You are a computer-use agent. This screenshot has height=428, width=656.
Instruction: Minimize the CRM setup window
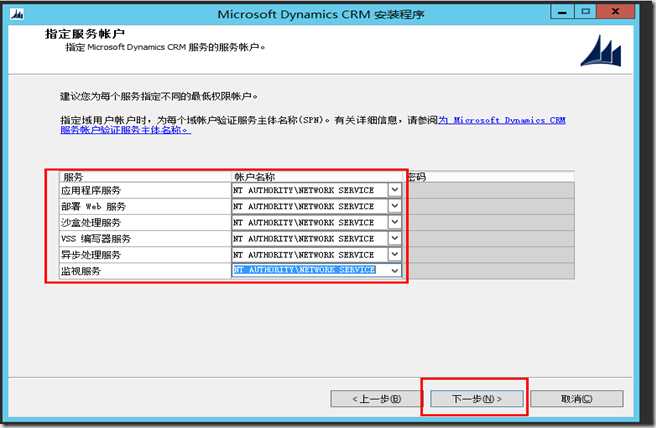[562, 12]
